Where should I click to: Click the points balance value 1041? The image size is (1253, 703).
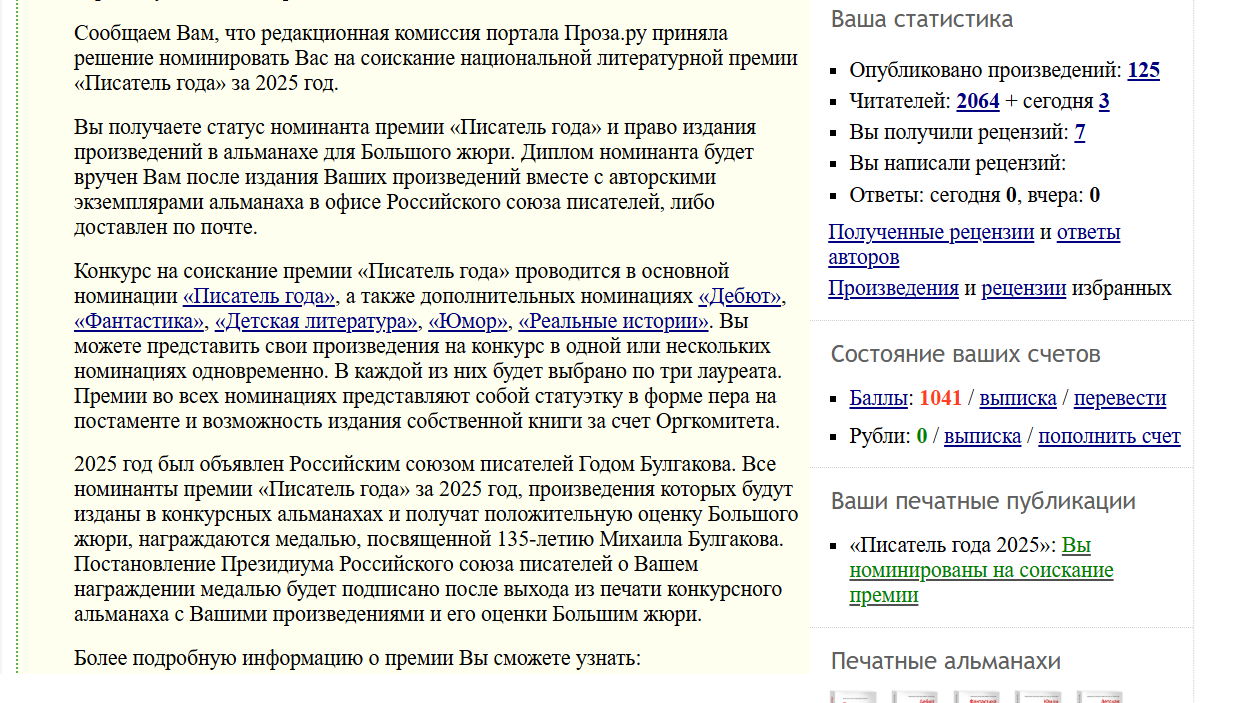[940, 398]
